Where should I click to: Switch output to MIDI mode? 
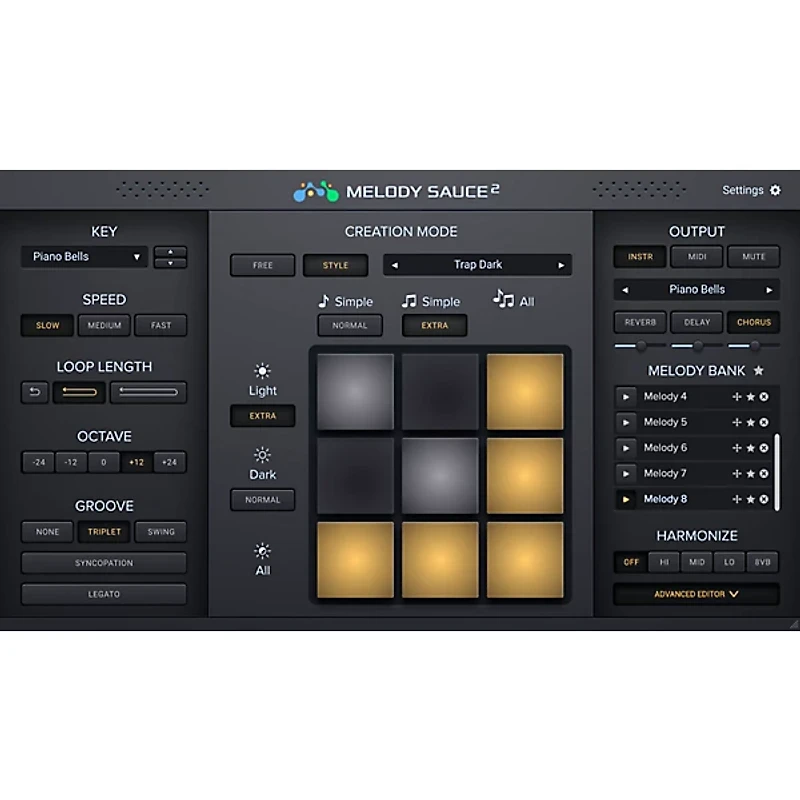tap(696, 256)
